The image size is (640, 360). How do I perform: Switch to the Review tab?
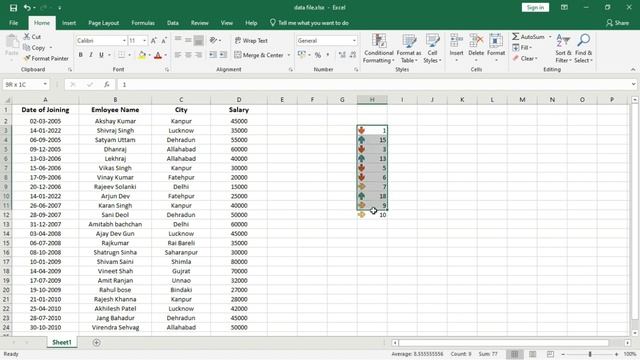tap(200, 23)
